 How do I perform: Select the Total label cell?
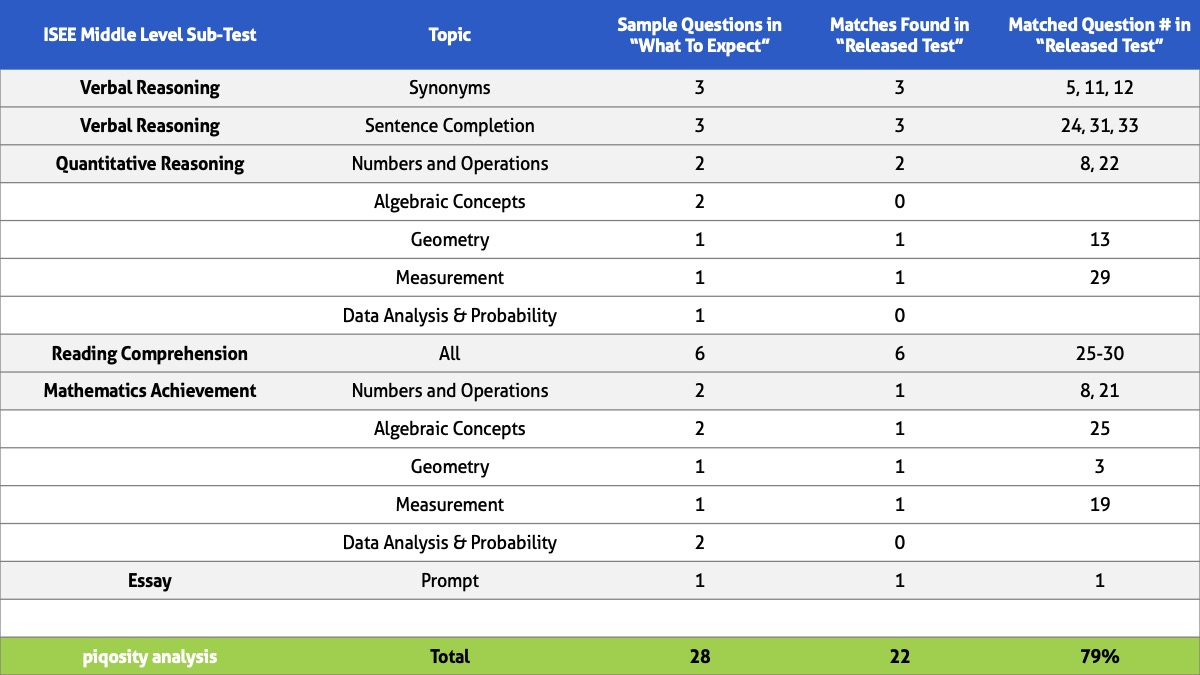tap(450, 657)
